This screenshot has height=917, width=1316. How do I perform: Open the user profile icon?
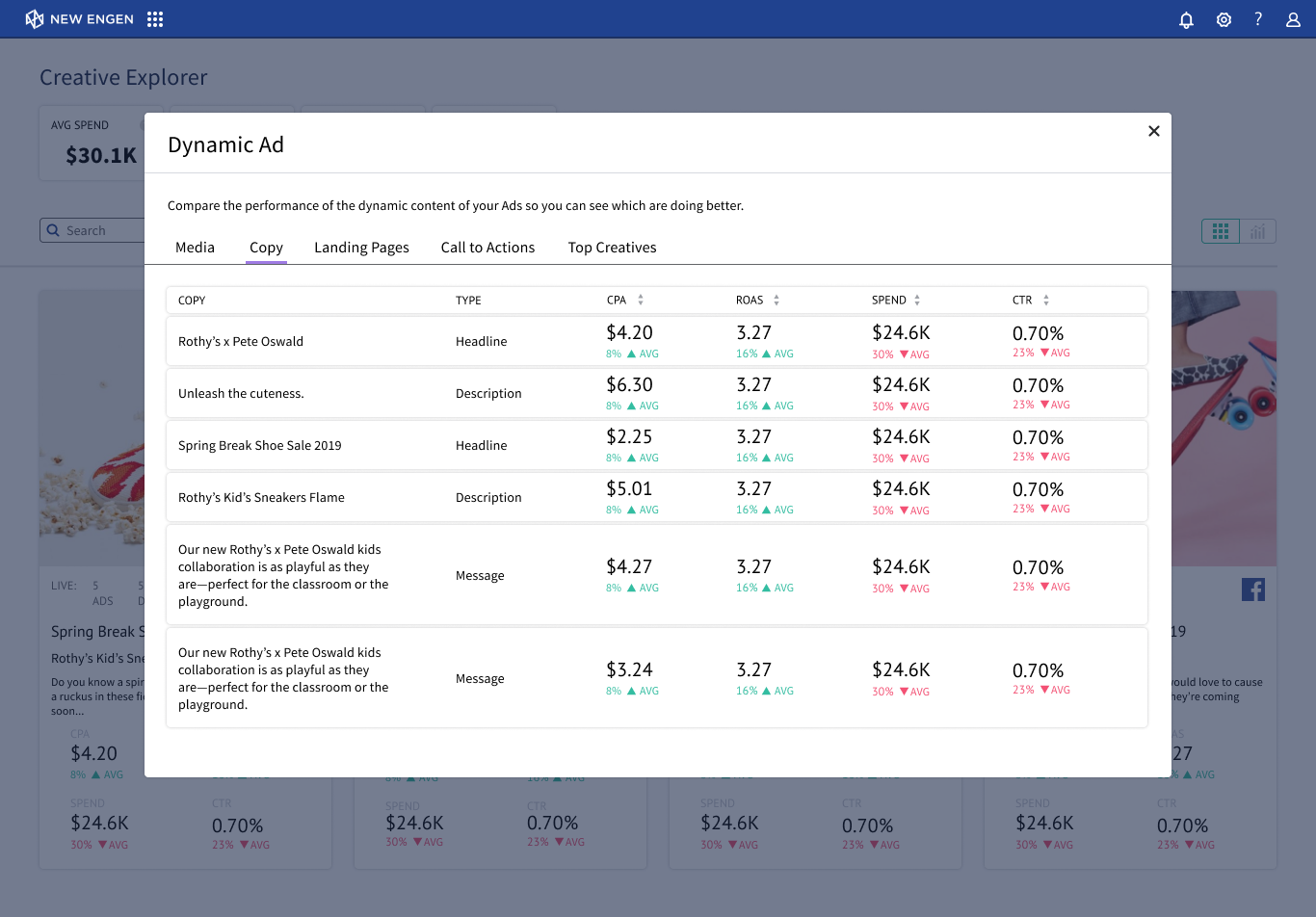coord(1294,19)
